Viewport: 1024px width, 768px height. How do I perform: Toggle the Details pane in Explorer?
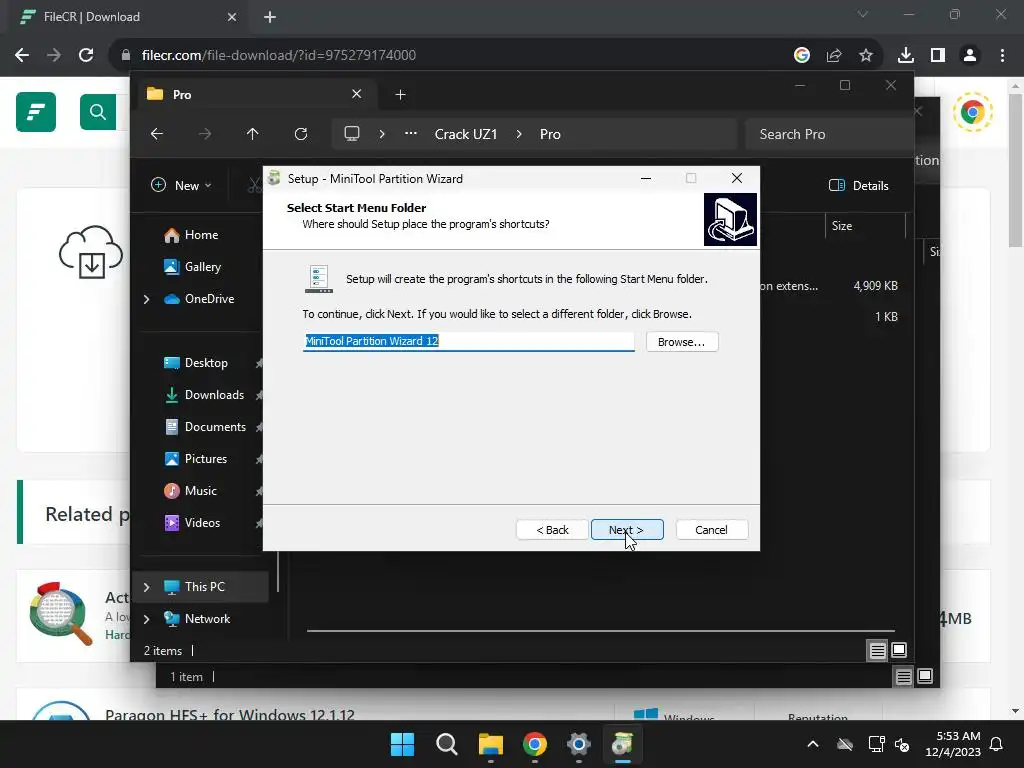coord(859,185)
